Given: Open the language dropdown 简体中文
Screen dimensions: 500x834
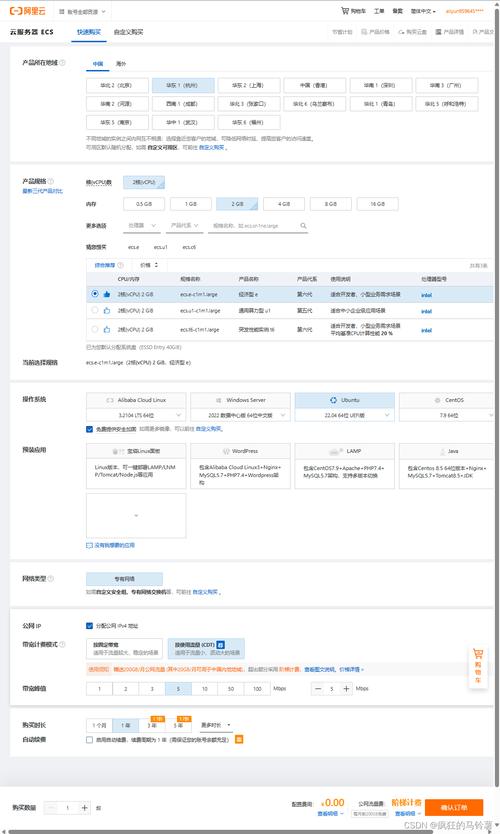Looking at the screenshot, I should [x=423, y=11].
